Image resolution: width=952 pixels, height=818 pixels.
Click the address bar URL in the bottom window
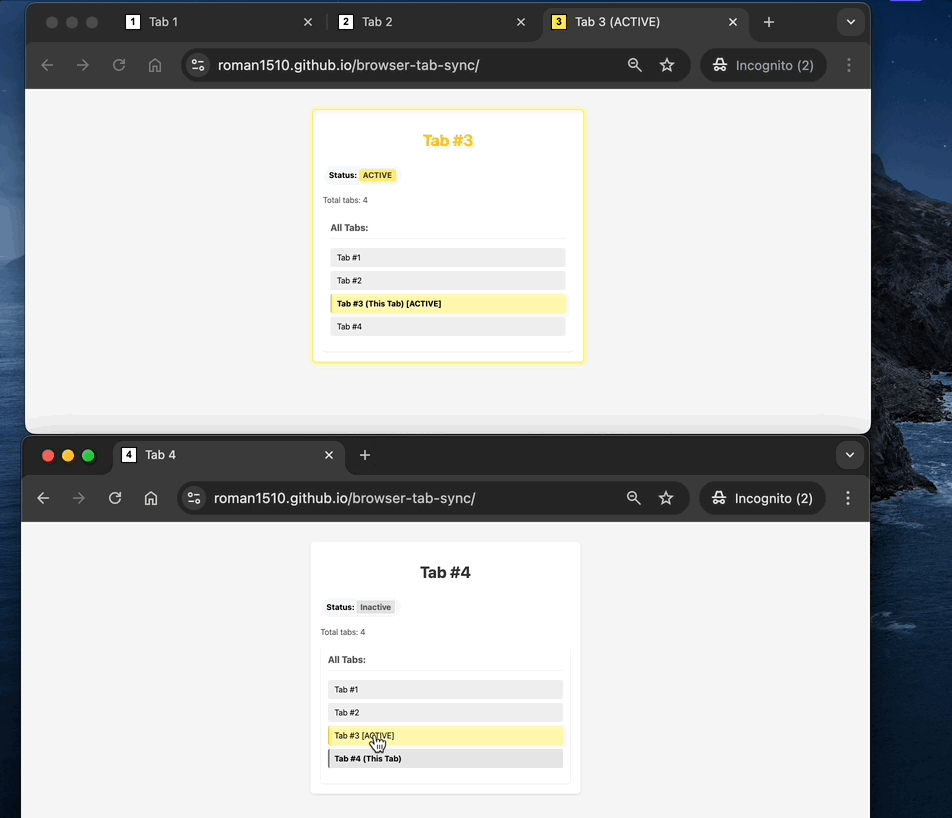344,498
